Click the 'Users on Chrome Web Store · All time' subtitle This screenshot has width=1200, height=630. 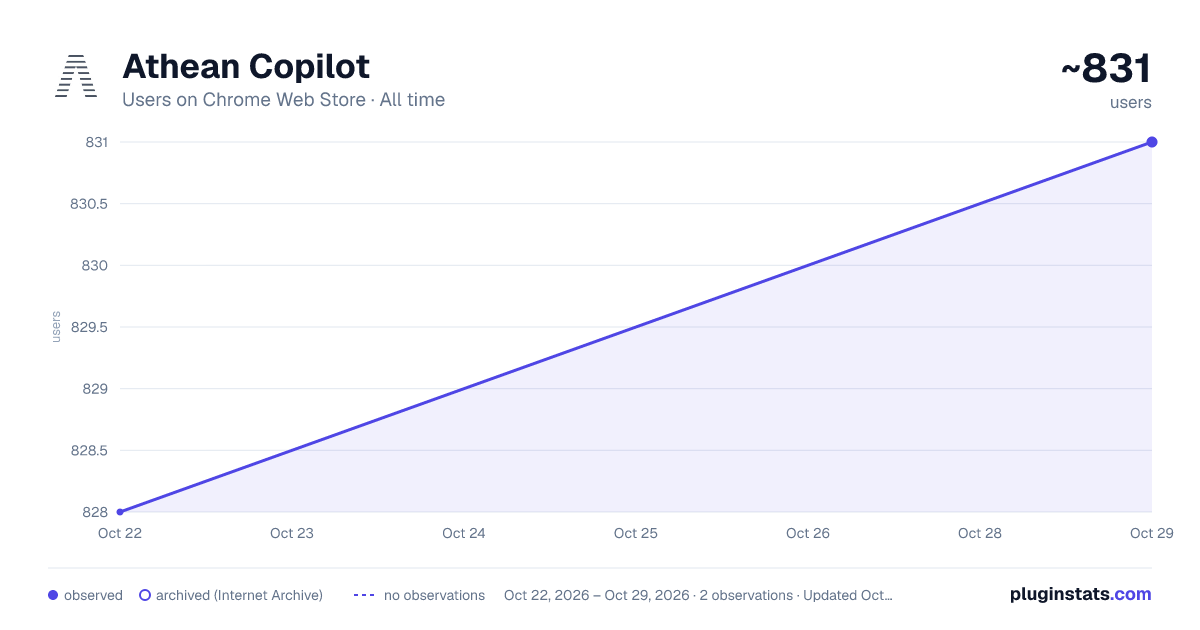pyautogui.click(x=283, y=100)
